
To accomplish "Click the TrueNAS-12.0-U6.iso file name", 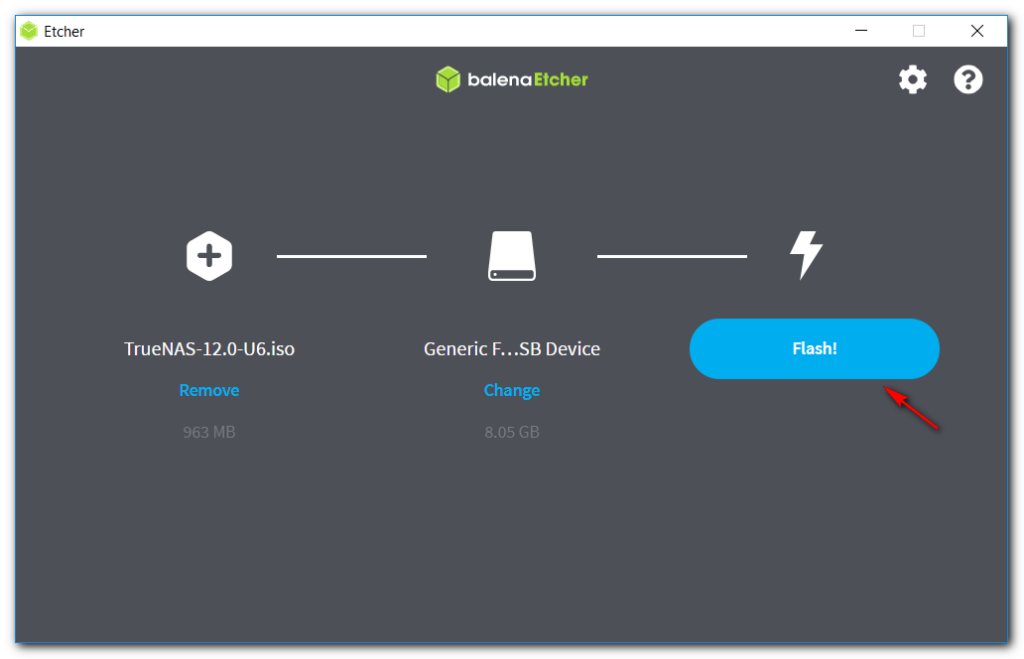I will [209, 349].
